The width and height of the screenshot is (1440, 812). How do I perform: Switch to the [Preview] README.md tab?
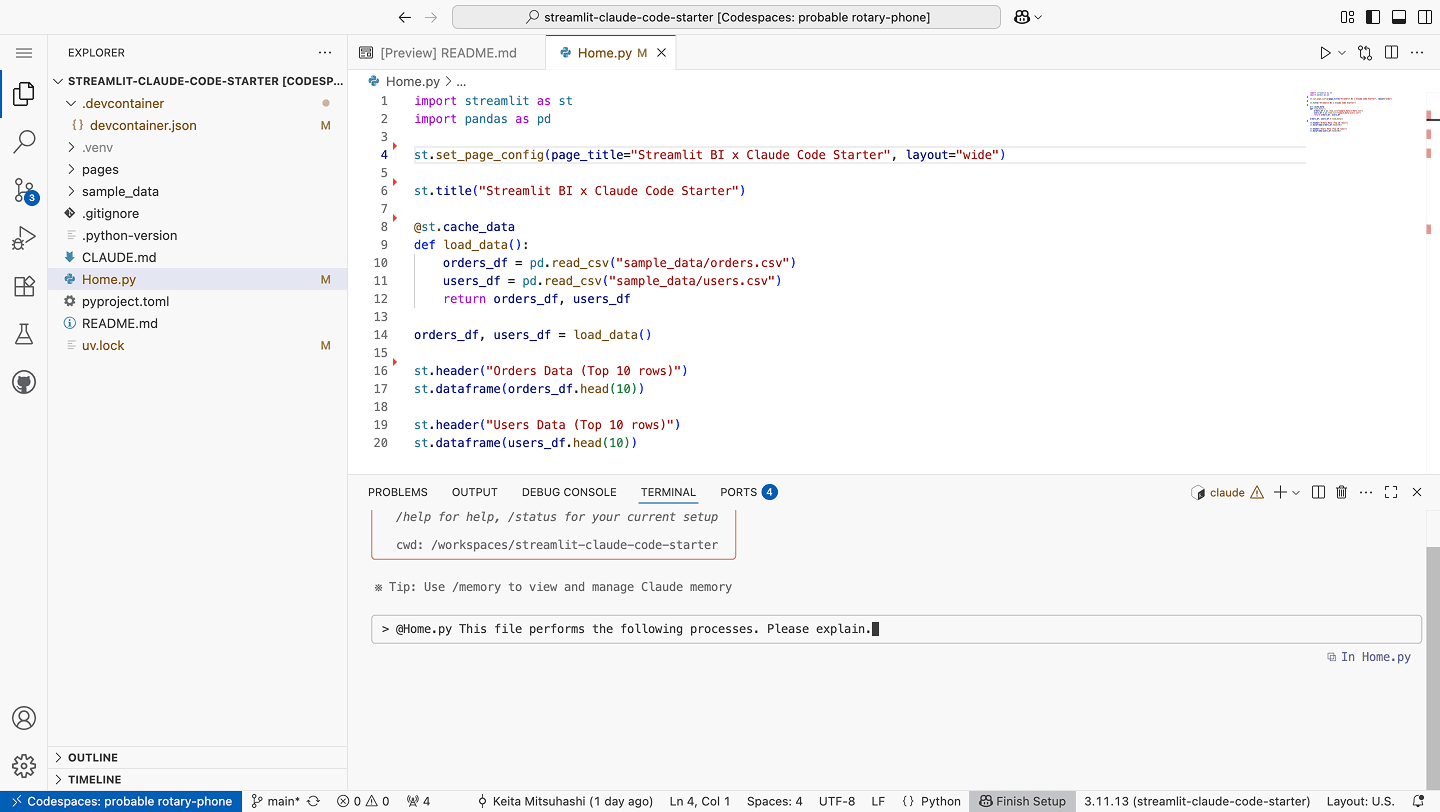point(447,51)
